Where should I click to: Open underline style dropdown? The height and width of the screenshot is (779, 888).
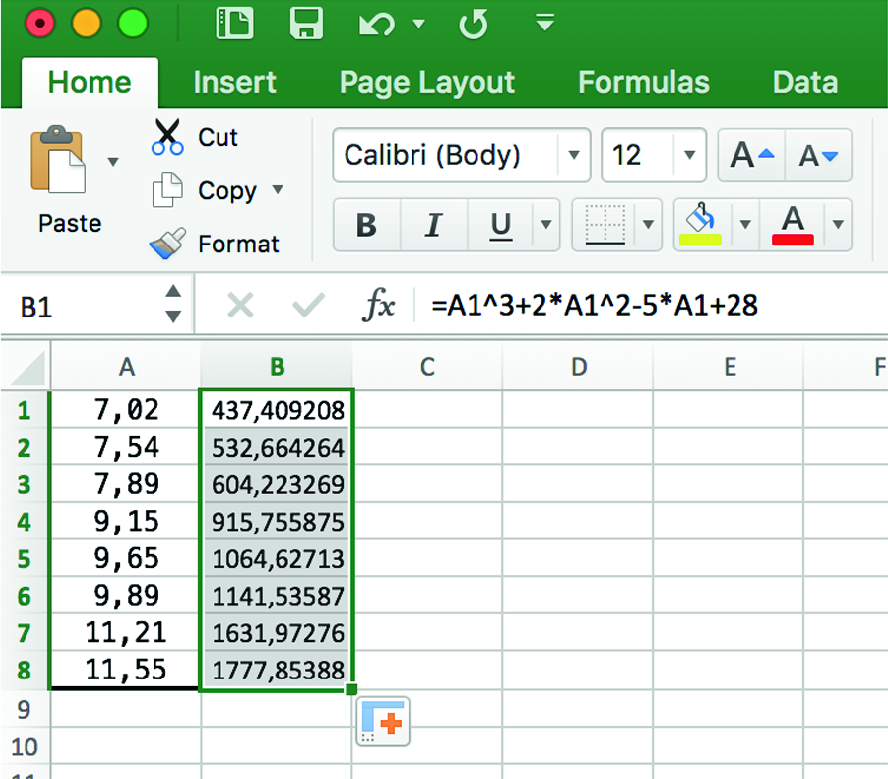tap(546, 225)
